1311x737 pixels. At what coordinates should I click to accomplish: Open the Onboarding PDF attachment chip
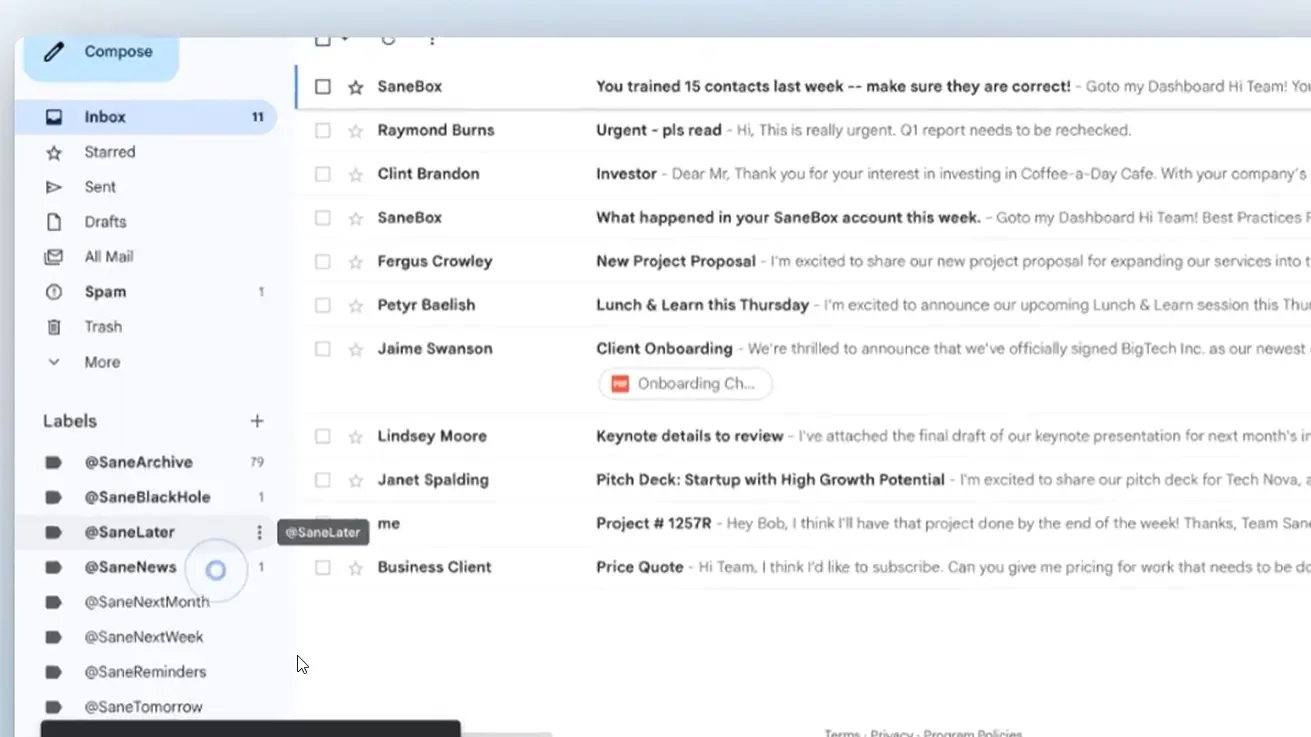pyautogui.click(x=685, y=384)
